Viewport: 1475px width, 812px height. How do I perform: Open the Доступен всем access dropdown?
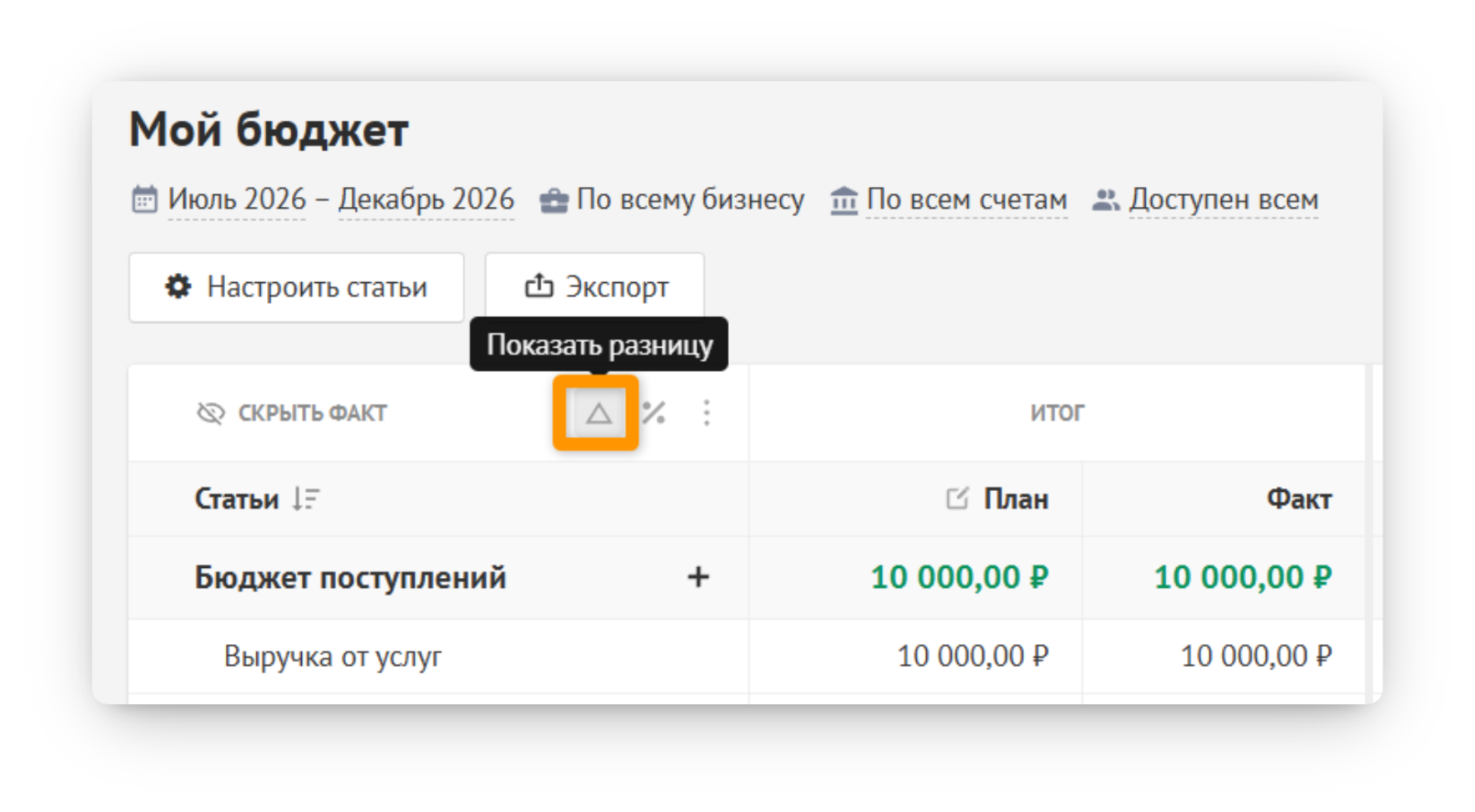(x=1223, y=200)
